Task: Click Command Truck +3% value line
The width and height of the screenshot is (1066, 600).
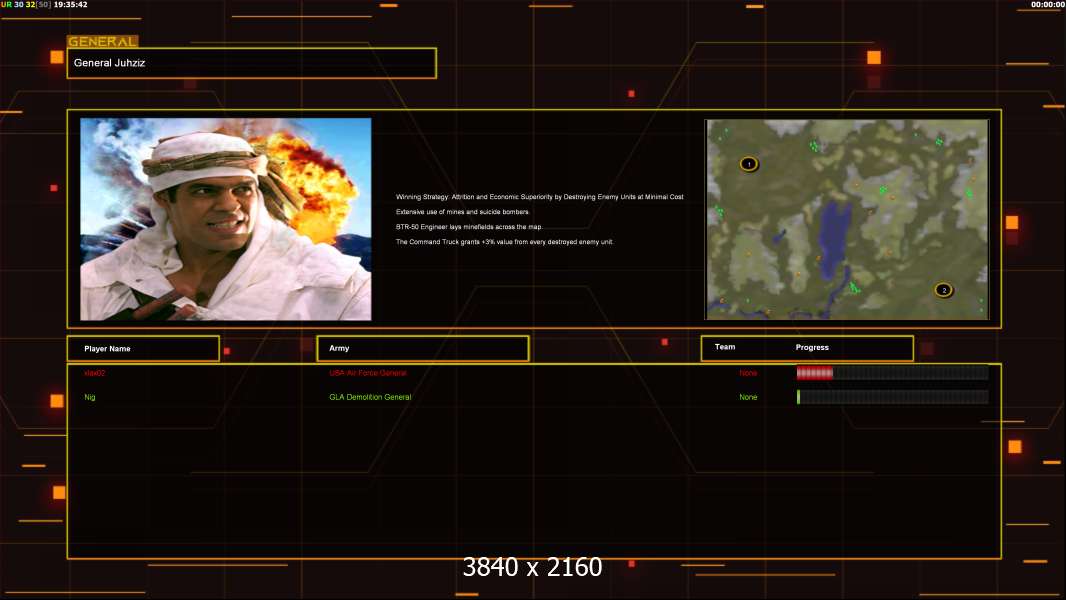Action: pyautogui.click(x=504, y=242)
